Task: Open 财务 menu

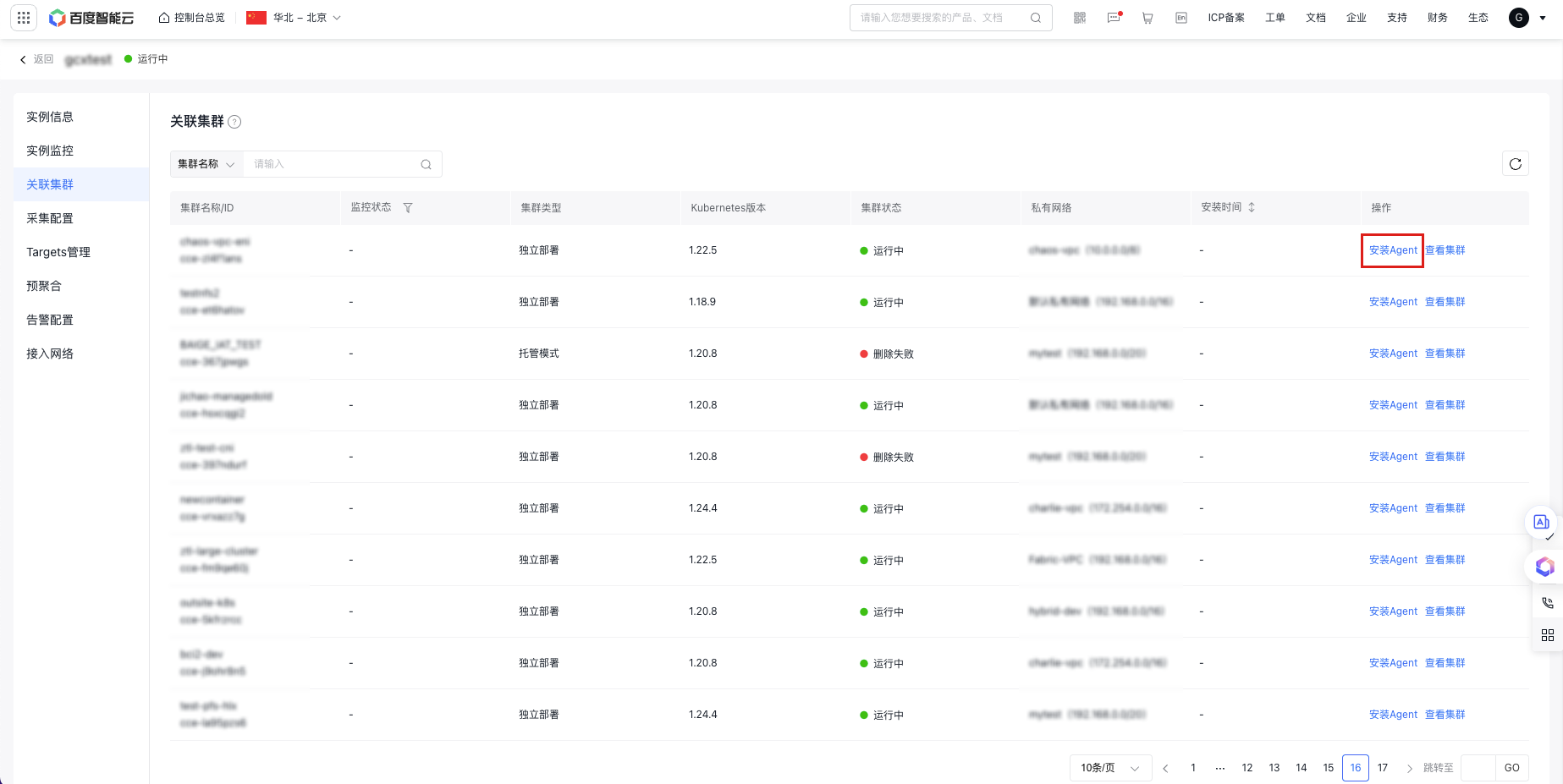Action: coord(1438,18)
